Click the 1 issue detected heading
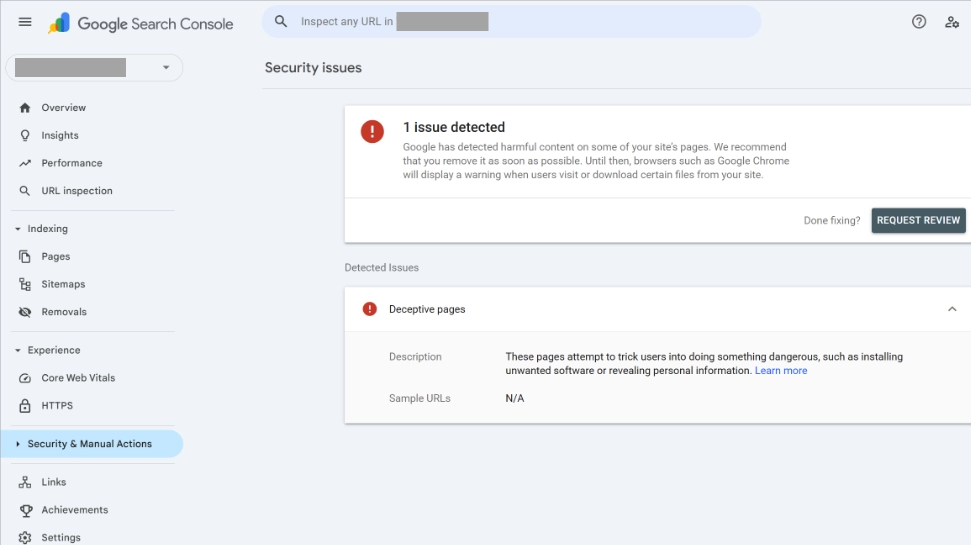 pos(454,127)
